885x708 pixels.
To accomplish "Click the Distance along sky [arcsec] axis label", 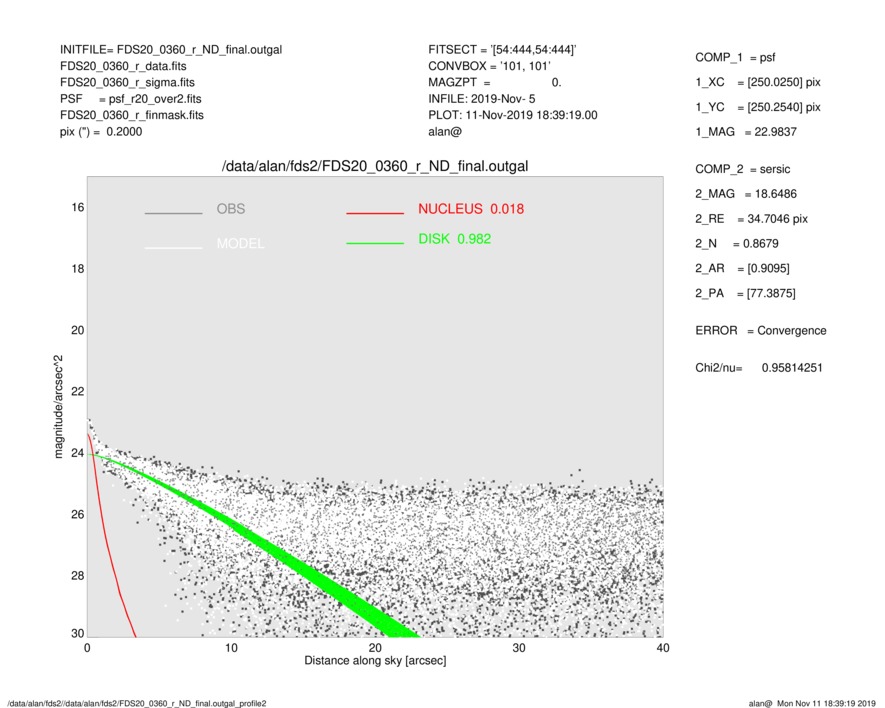I will (375, 661).
